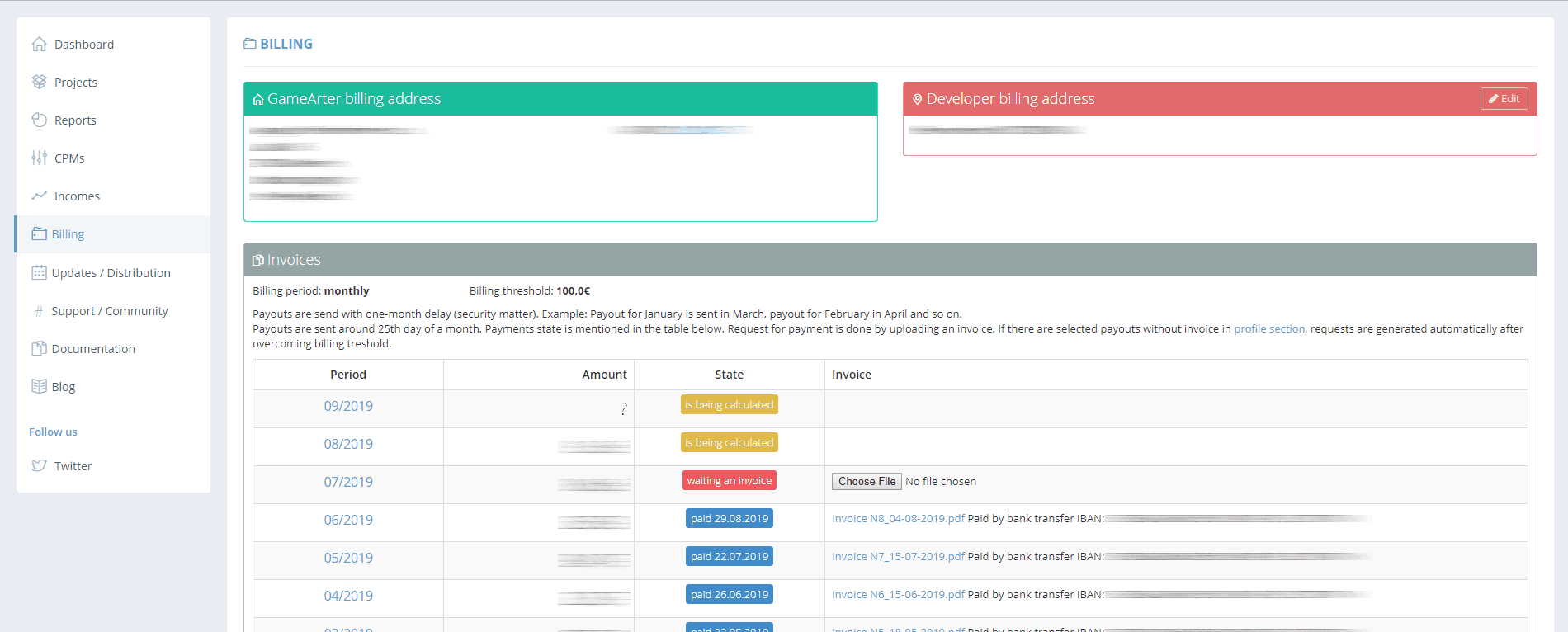This screenshot has height=632, width=1568.
Task: Click the Reports pie chart icon
Action: 39,120
